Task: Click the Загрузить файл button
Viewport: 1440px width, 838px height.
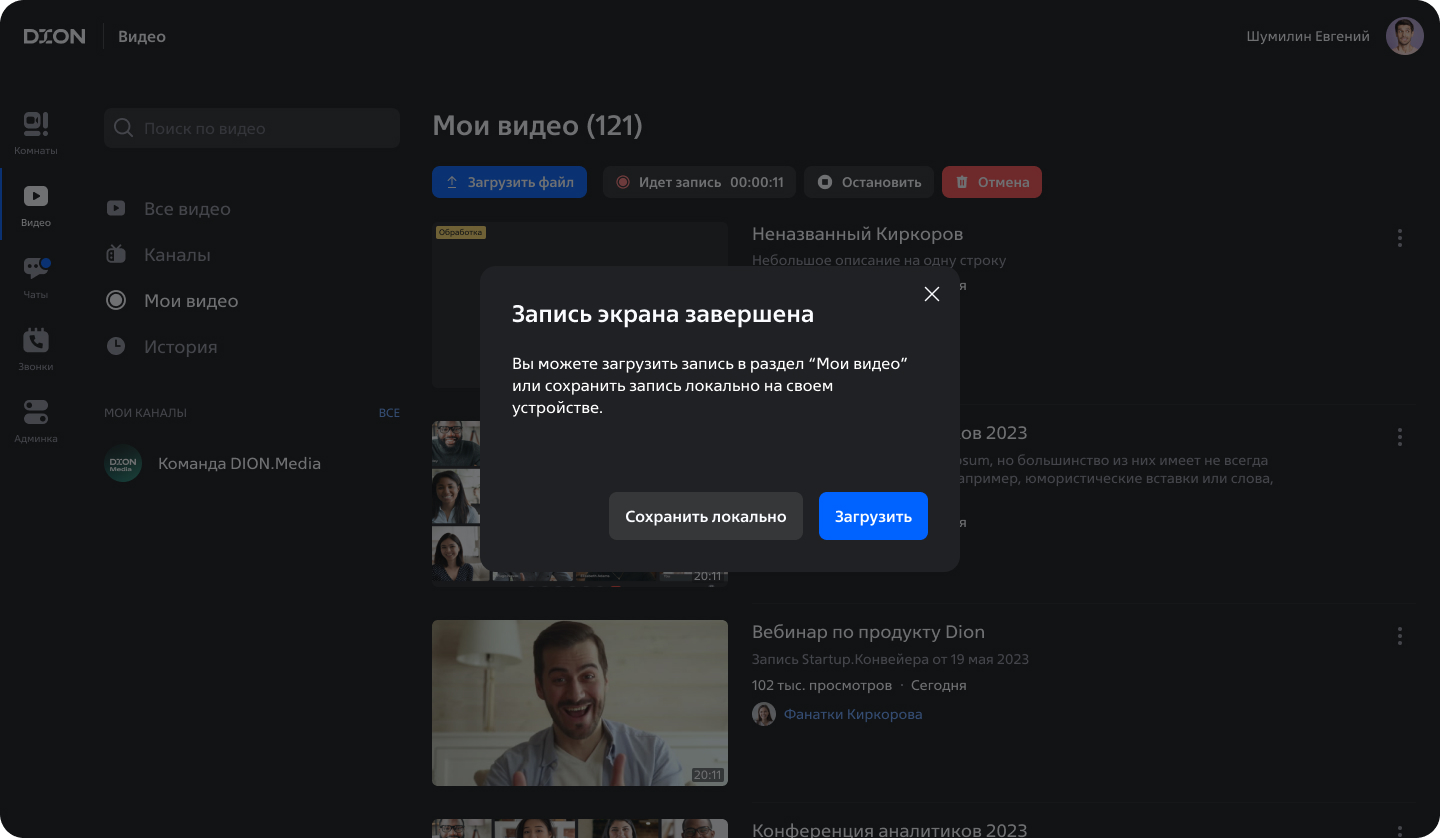Action: coord(510,182)
